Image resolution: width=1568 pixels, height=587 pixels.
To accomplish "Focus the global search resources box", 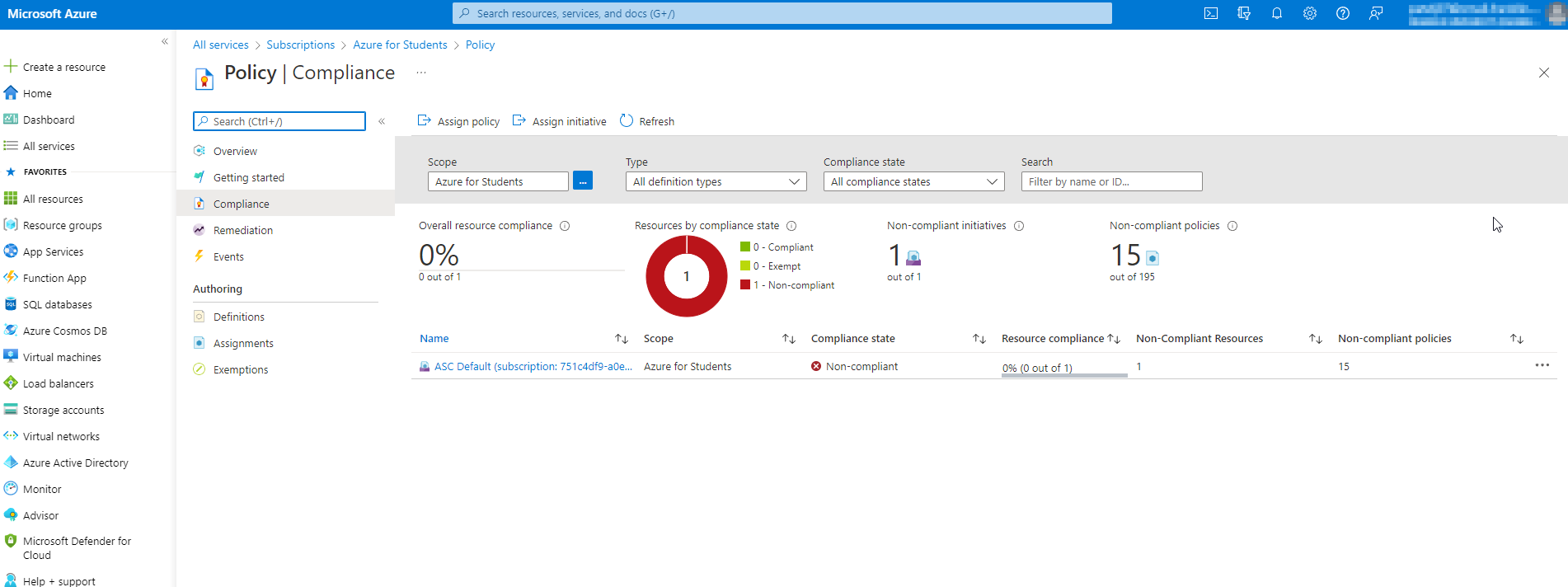I will coord(782,13).
